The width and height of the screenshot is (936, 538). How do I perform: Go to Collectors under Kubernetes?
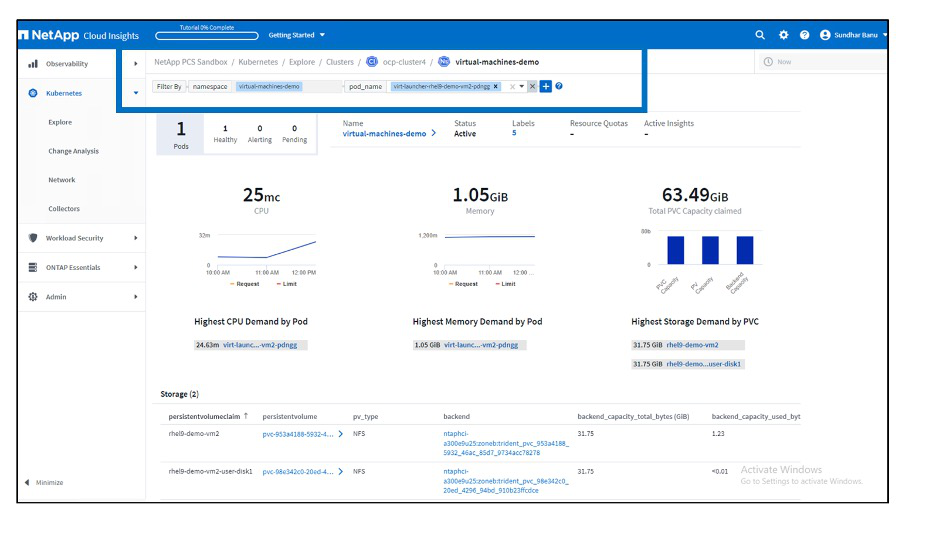(64, 209)
